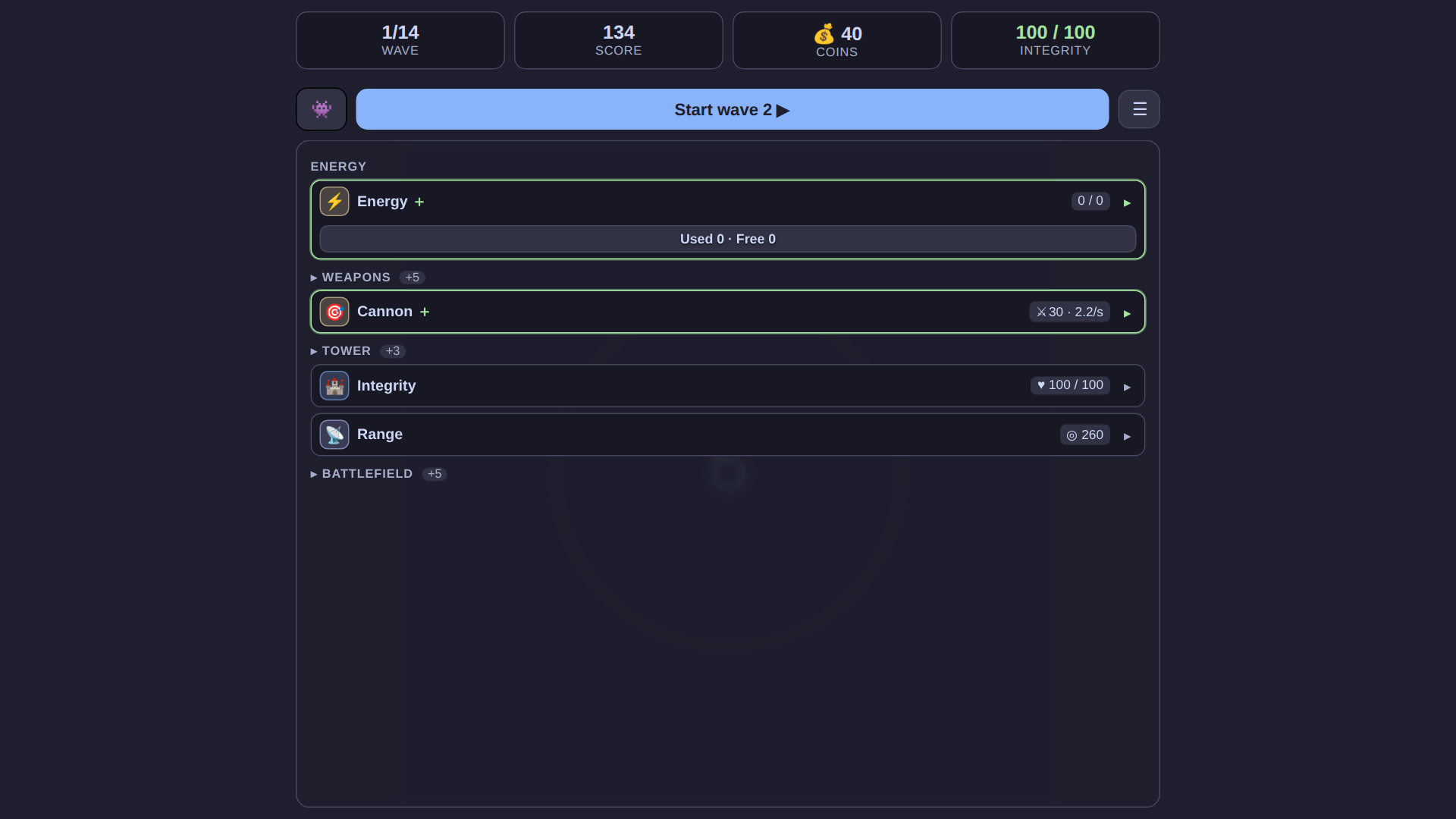Expand the Cannon row arrow
Image resolution: width=1456 pixels, height=819 pixels.
[1127, 313]
